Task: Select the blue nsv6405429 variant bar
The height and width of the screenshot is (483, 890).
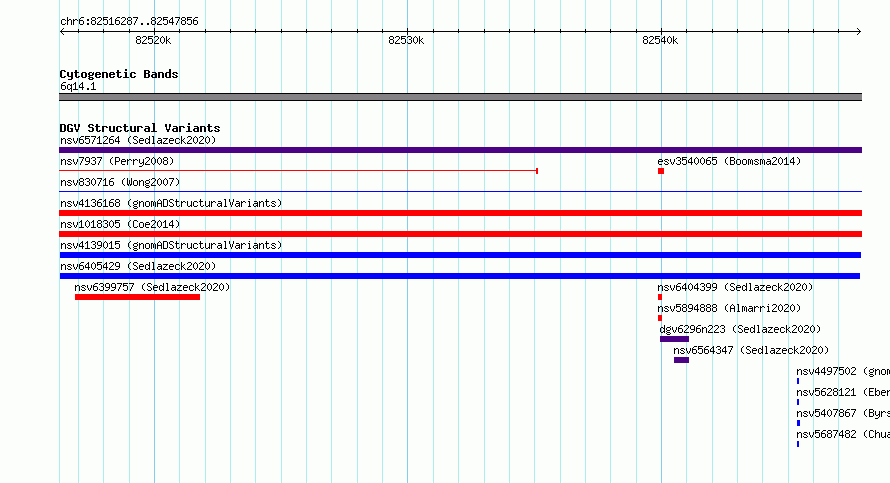Action: click(460, 276)
